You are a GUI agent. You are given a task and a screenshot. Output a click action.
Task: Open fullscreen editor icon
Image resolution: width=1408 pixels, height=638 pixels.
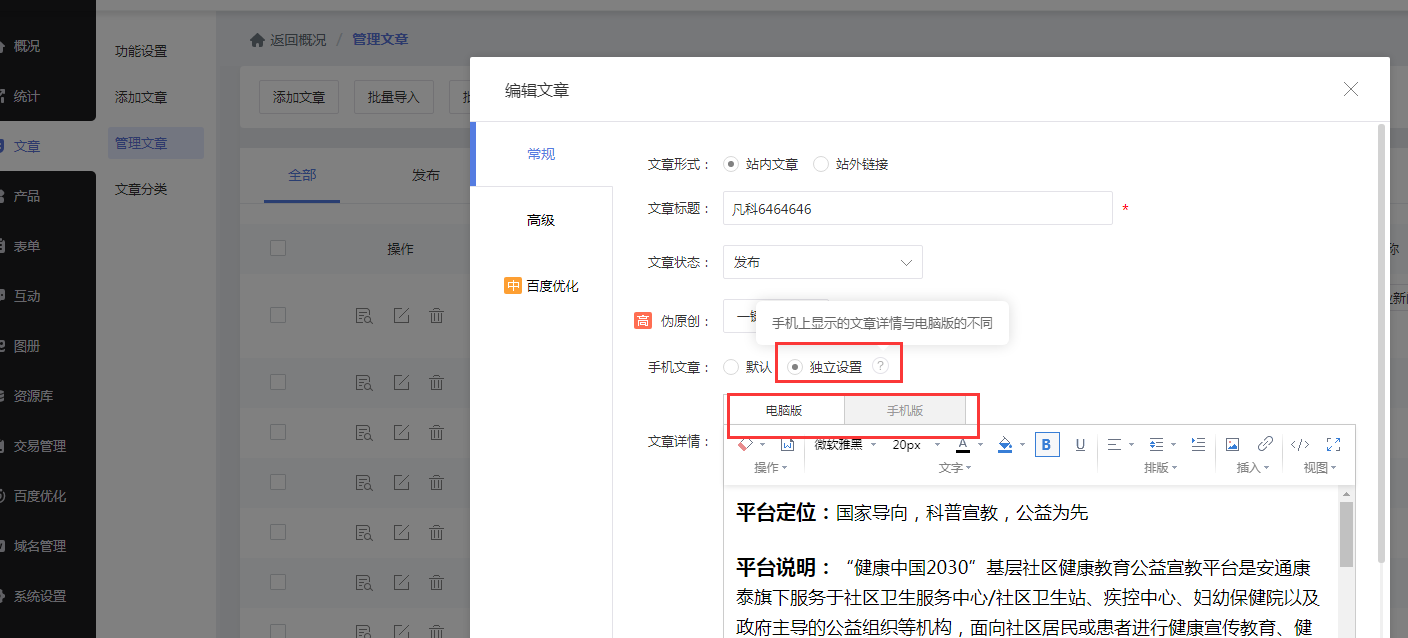tap(1333, 444)
